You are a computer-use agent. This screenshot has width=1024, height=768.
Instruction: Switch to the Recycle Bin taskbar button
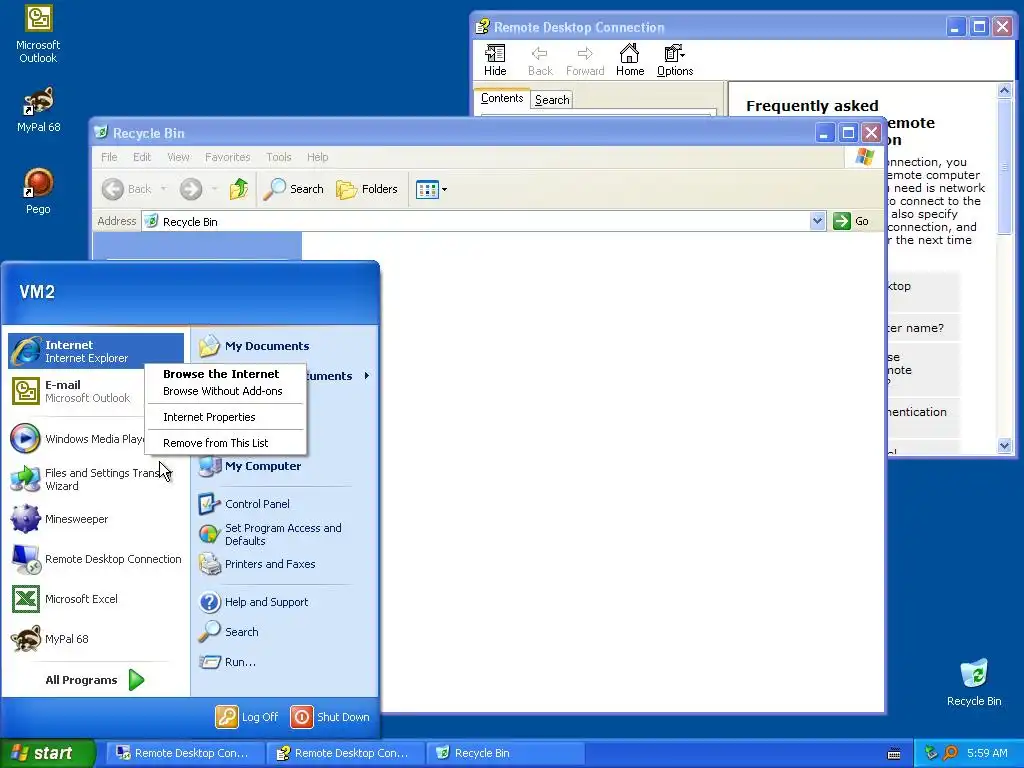point(504,753)
